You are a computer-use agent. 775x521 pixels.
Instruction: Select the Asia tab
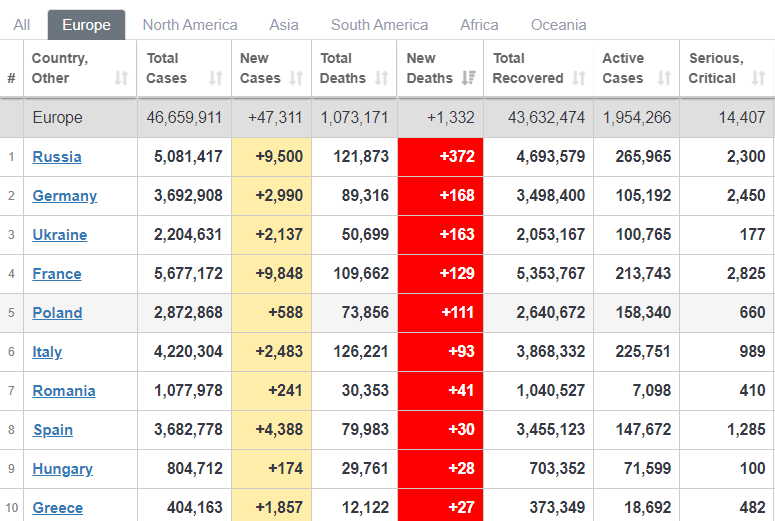click(x=284, y=25)
